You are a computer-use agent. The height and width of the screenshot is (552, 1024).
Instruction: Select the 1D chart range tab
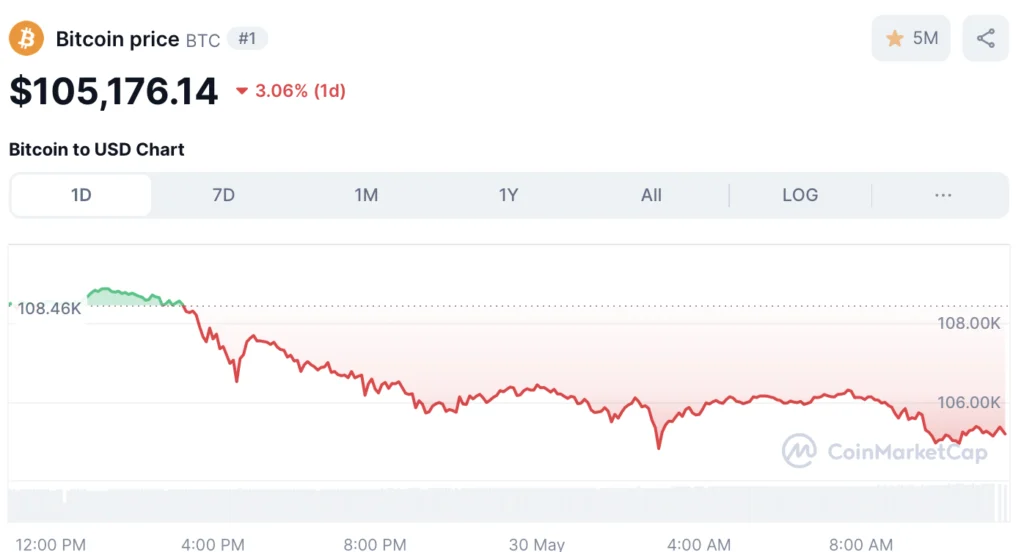coord(81,195)
